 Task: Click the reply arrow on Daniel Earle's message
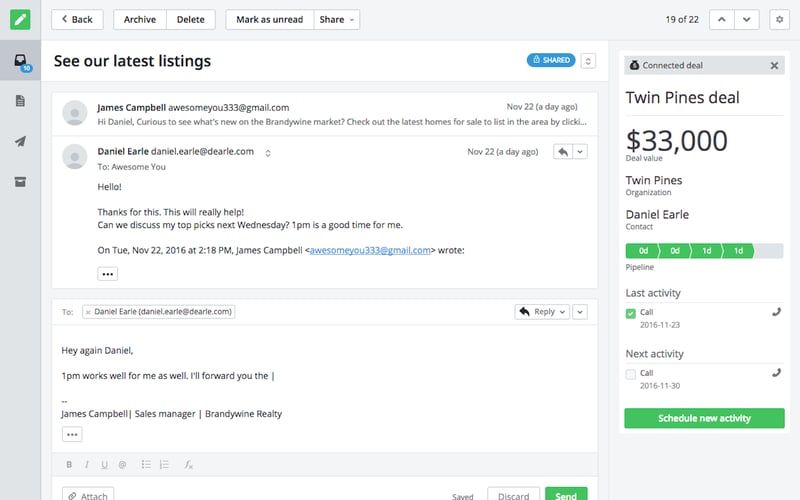click(x=563, y=152)
